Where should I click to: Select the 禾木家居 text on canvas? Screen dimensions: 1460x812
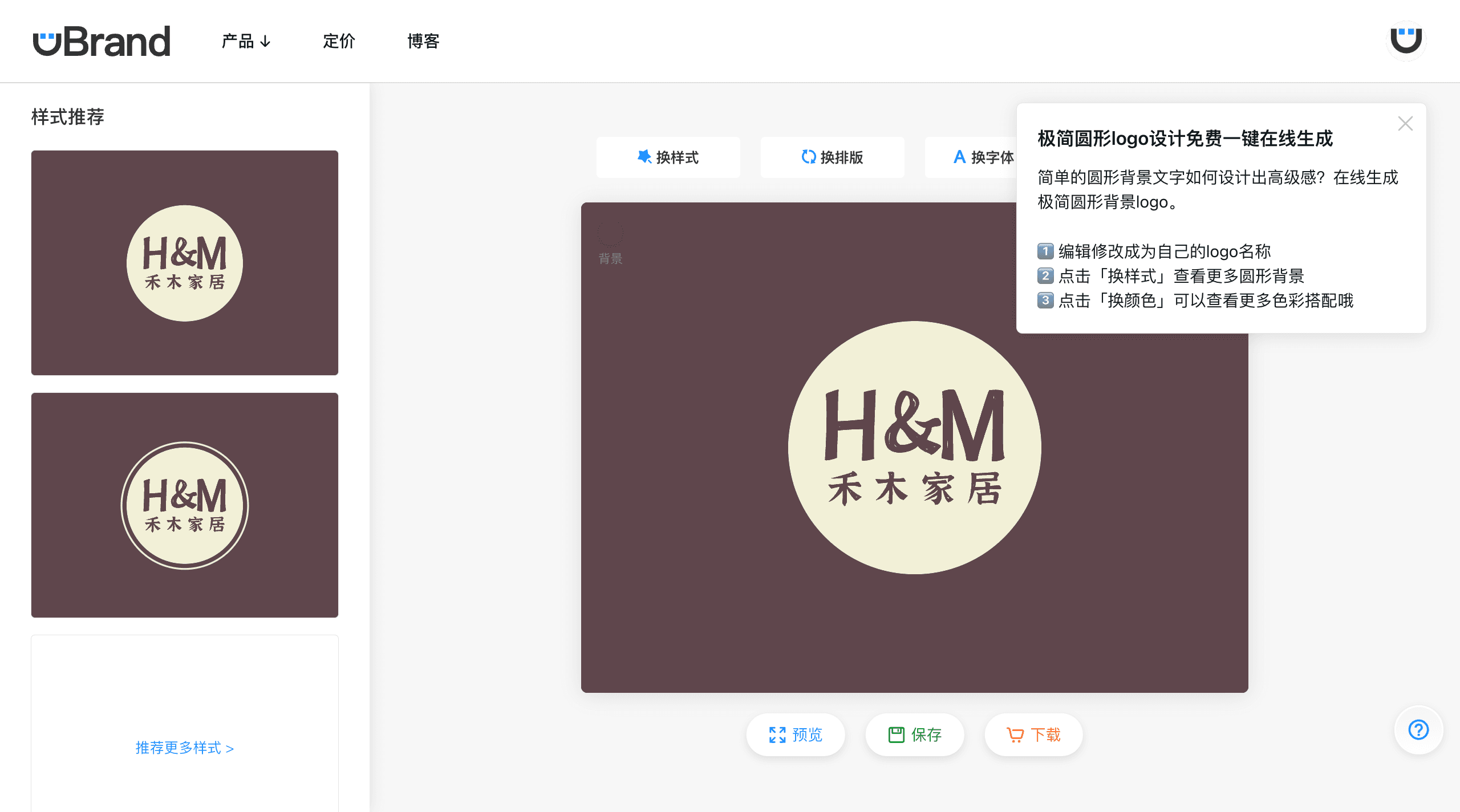(914, 489)
